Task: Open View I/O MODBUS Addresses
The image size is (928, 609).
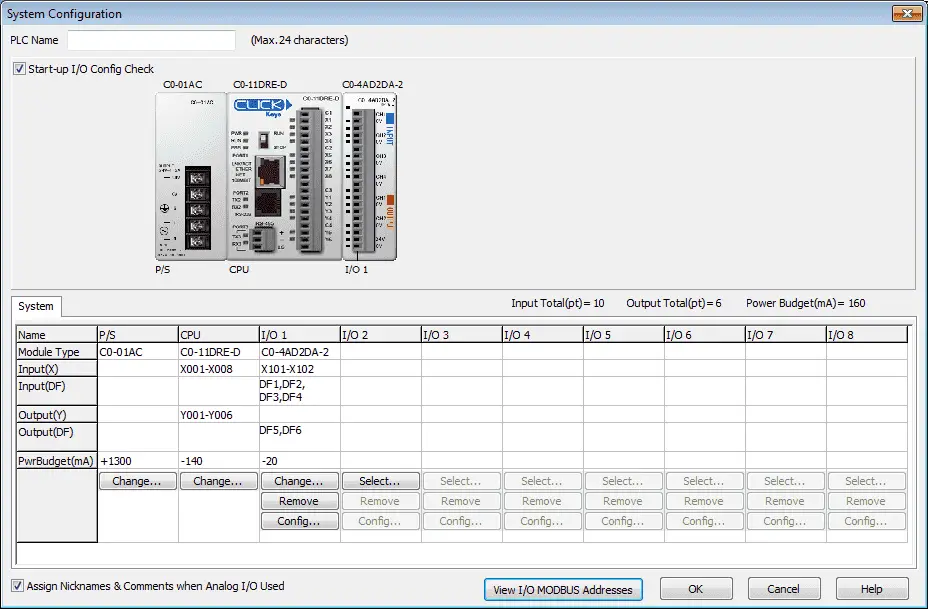Action: (x=563, y=589)
